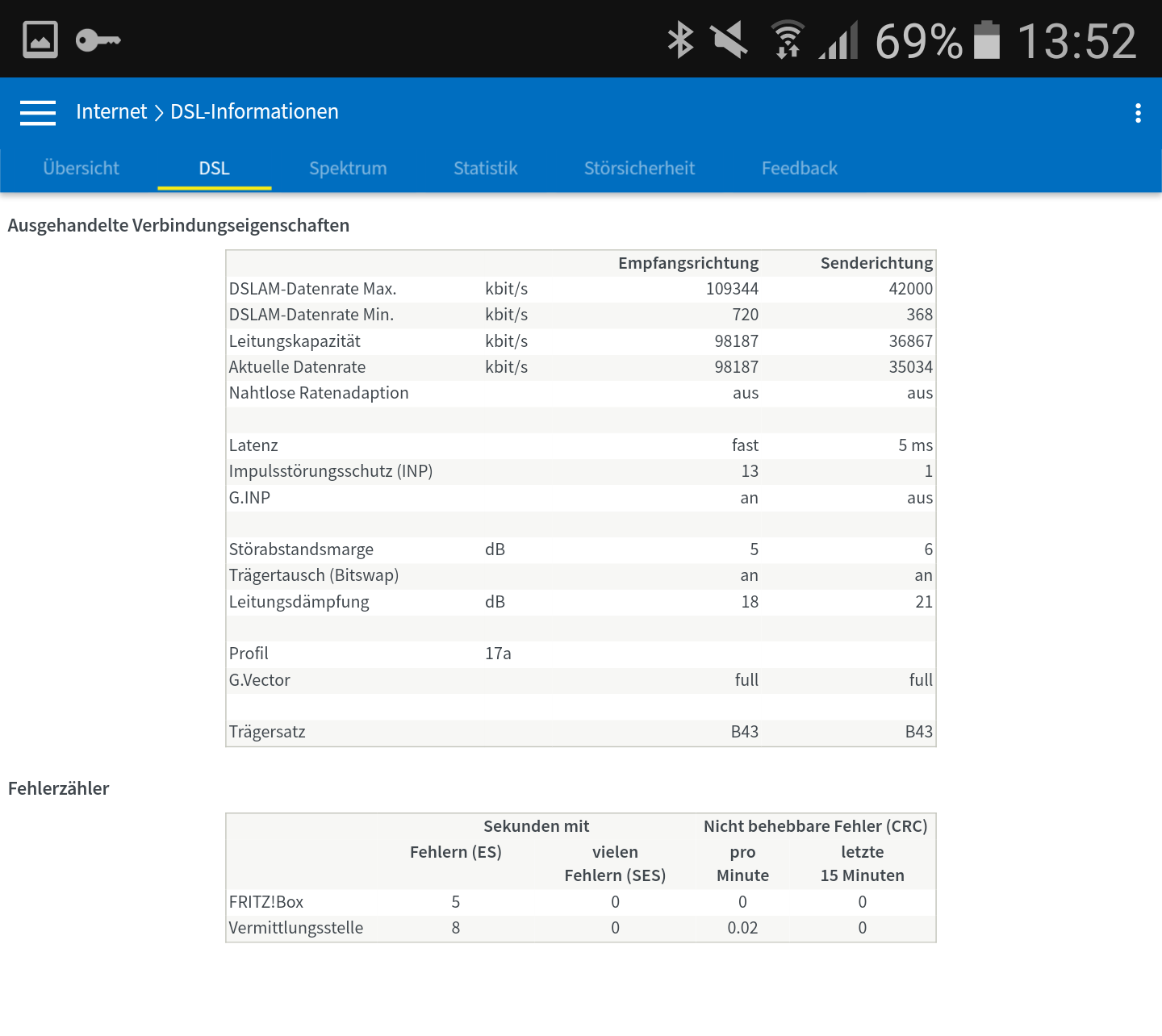Select DSLAM-Datenrate Max. send value 42000
1162x1036 pixels.
point(911,289)
